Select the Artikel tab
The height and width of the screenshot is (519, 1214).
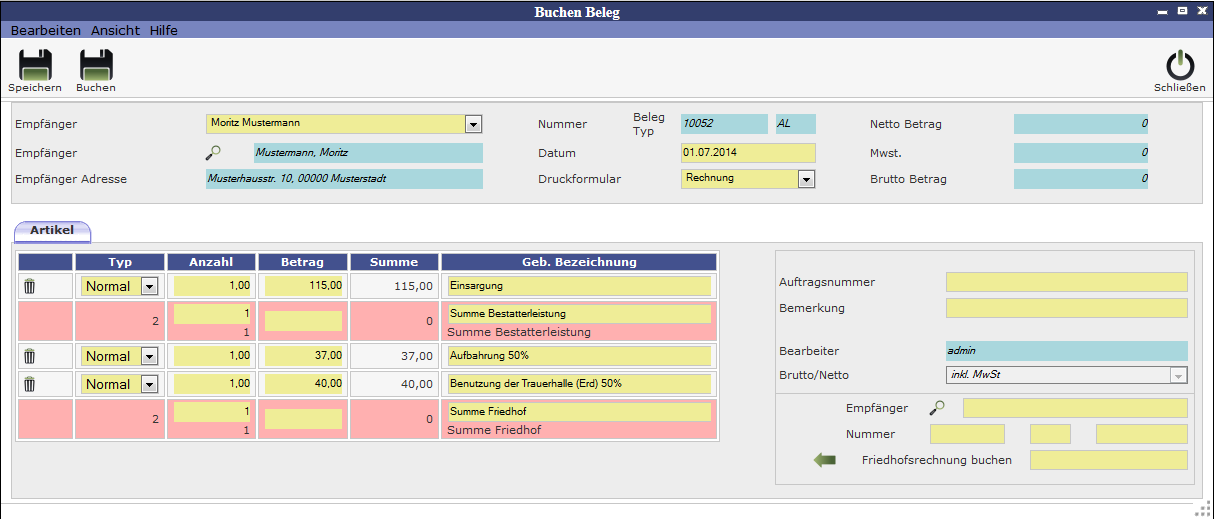[x=52, y=231]
